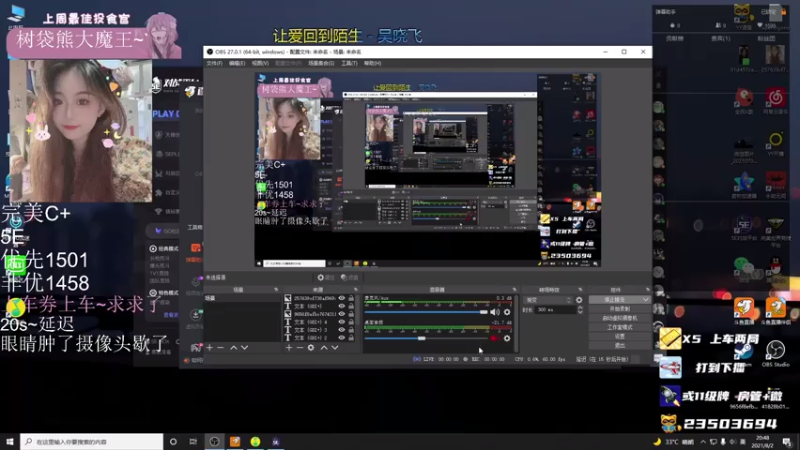Screen dimensions: 800x450
Task: Toggle visibility of 文本 (GDI+) 3 source
Action: tap(341, 330)
